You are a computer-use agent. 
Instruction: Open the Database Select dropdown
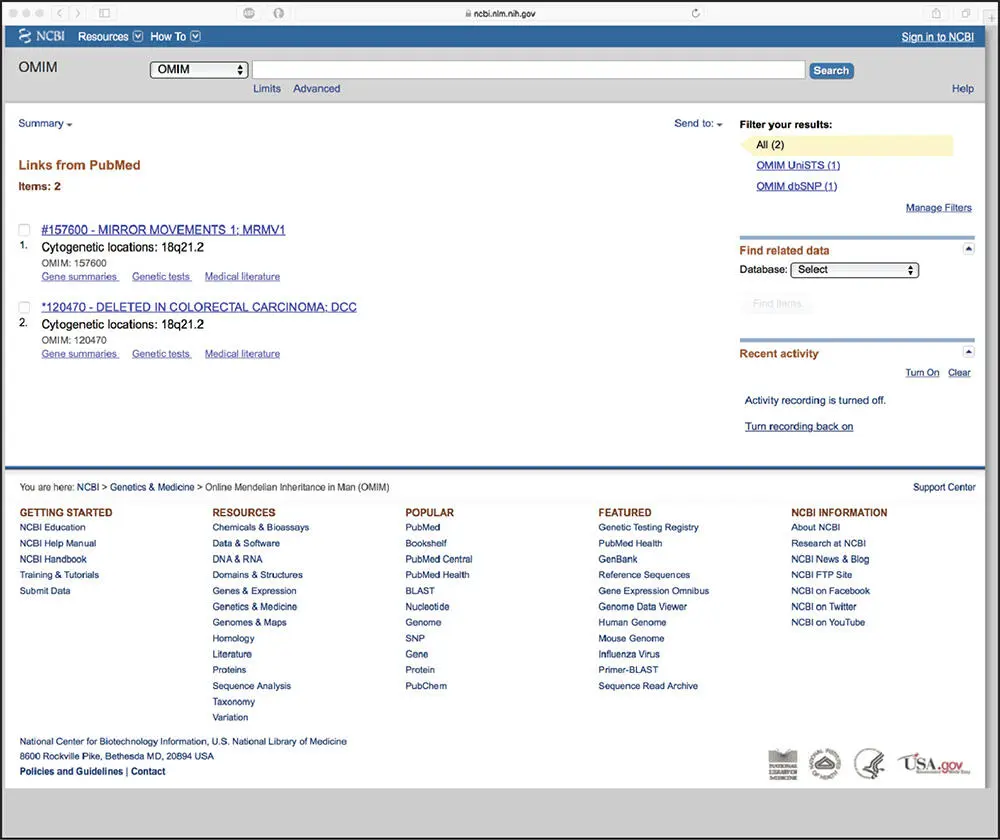pos(855,270)
